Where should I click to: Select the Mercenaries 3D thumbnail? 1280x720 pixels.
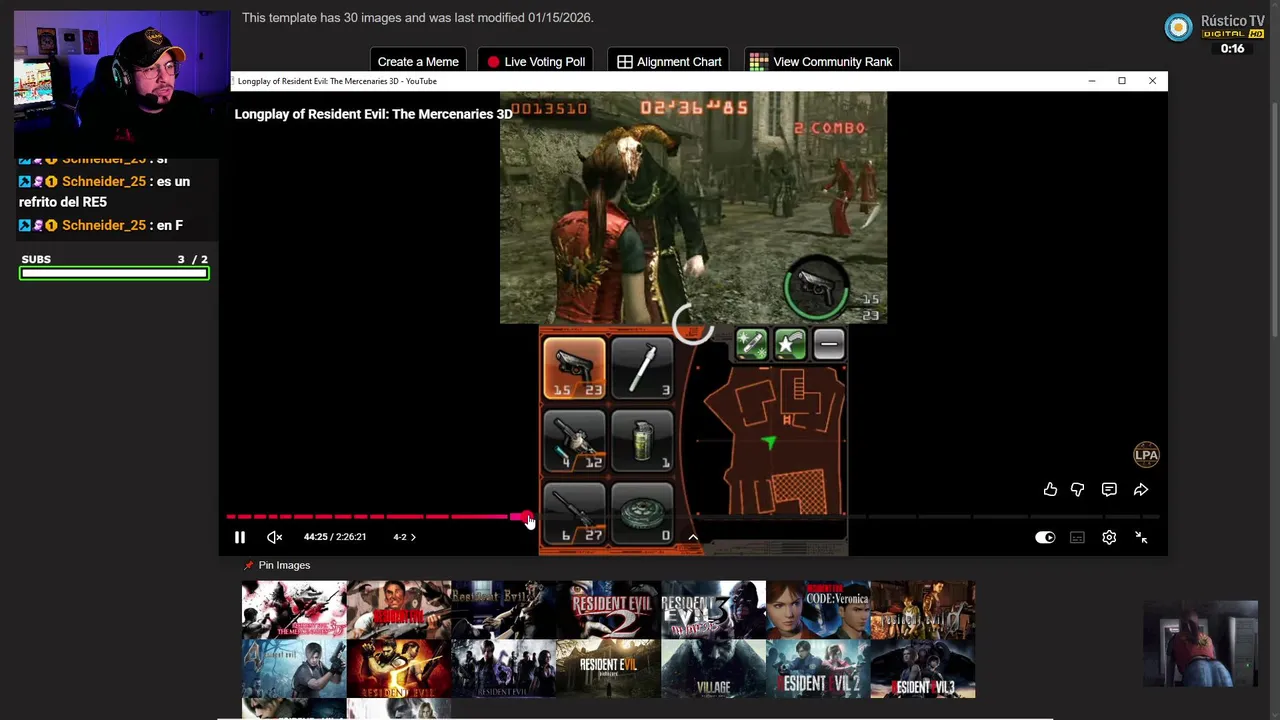pos(294,609)
